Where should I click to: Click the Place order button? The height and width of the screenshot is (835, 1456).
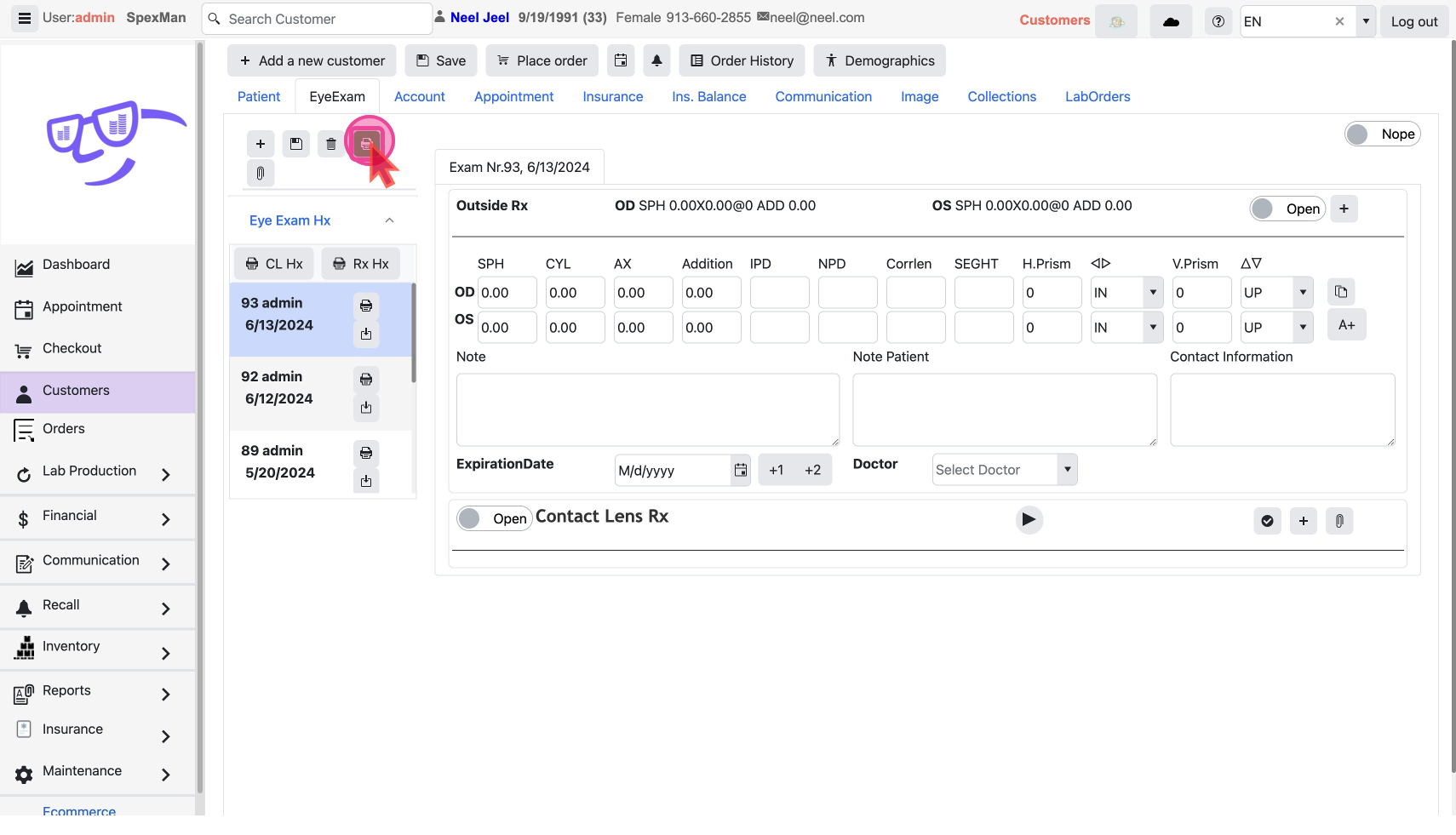click(x=542, y=60)
